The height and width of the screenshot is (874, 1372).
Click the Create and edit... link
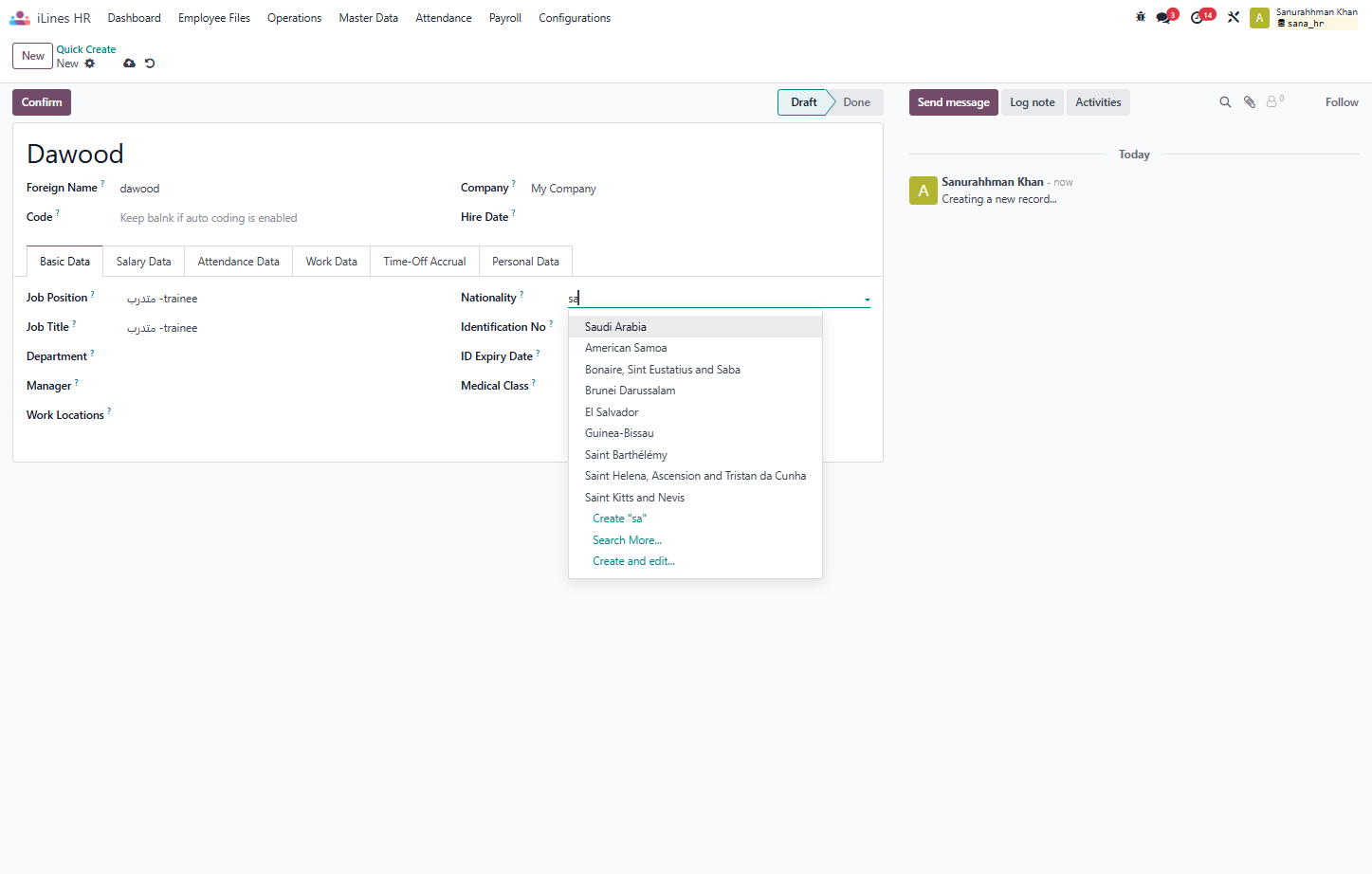pos(633,561)
